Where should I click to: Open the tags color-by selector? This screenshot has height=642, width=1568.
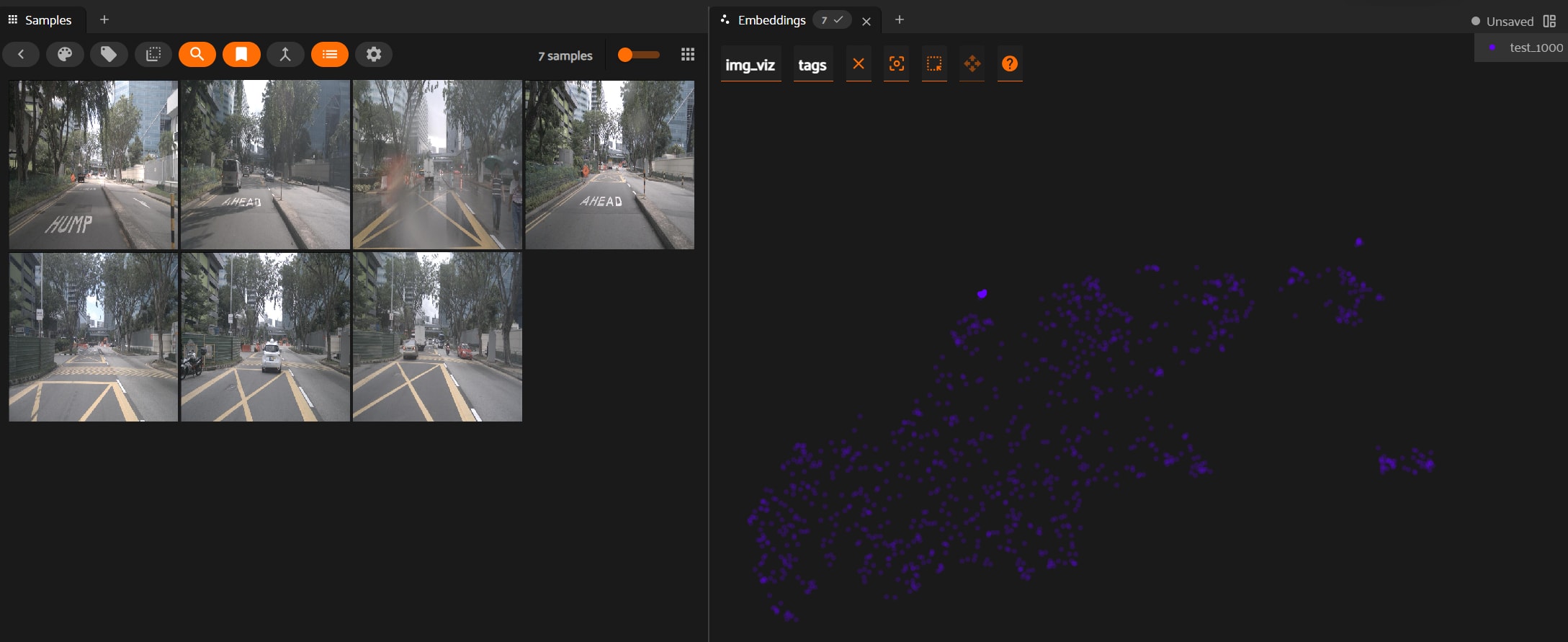(x=812, y=65)
